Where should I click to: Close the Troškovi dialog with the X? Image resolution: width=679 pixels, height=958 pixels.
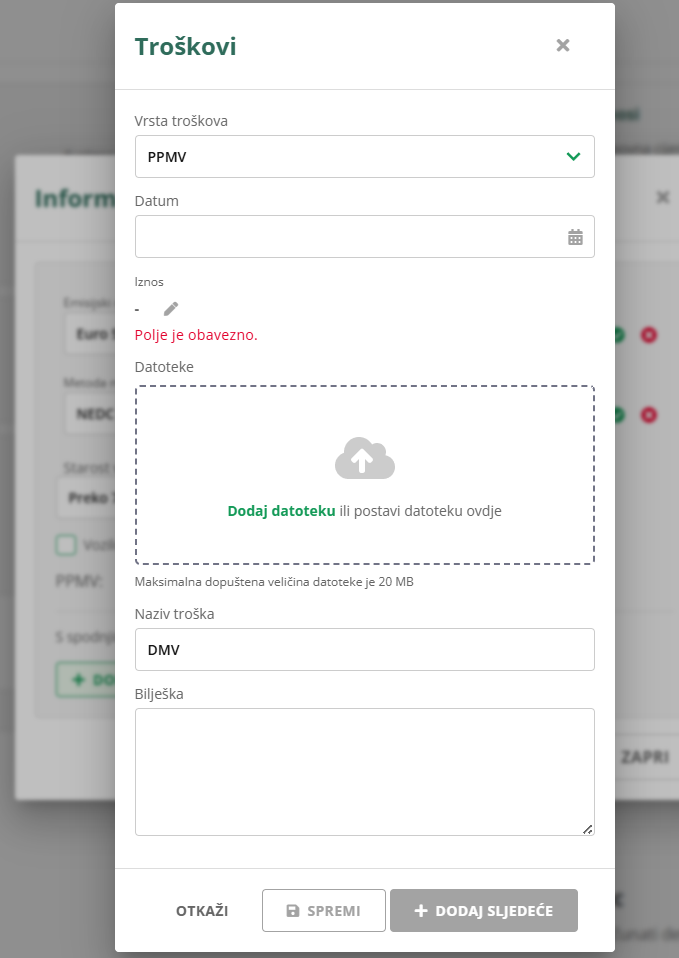563,45
